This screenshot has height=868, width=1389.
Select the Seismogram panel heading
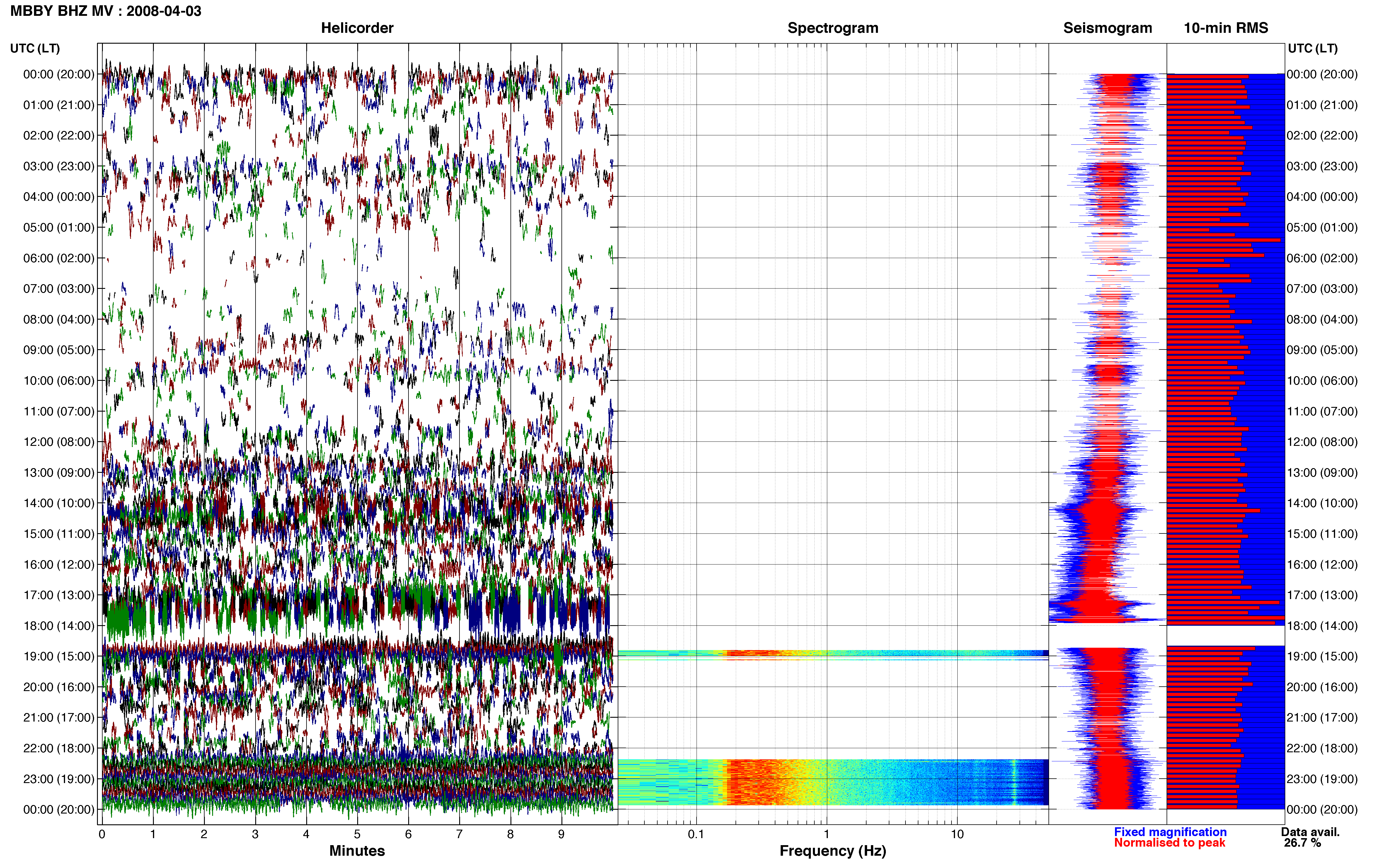coord(1107,28)
